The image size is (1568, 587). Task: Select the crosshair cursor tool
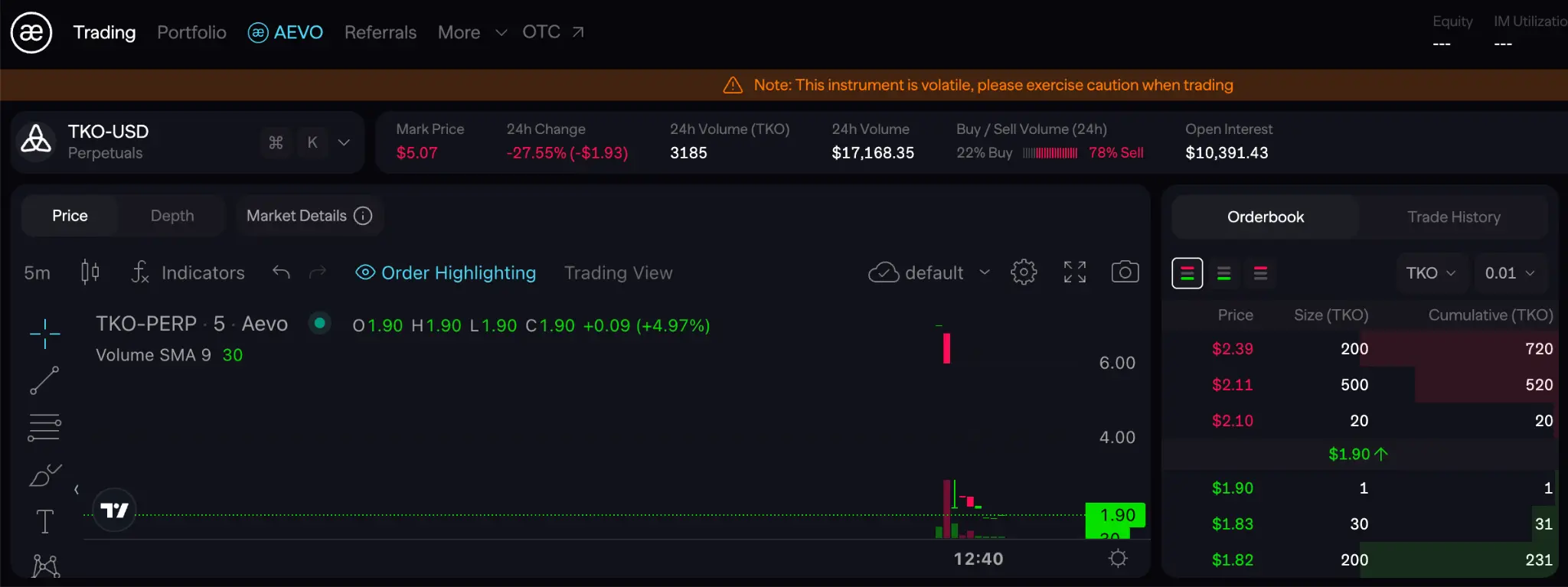44,334
